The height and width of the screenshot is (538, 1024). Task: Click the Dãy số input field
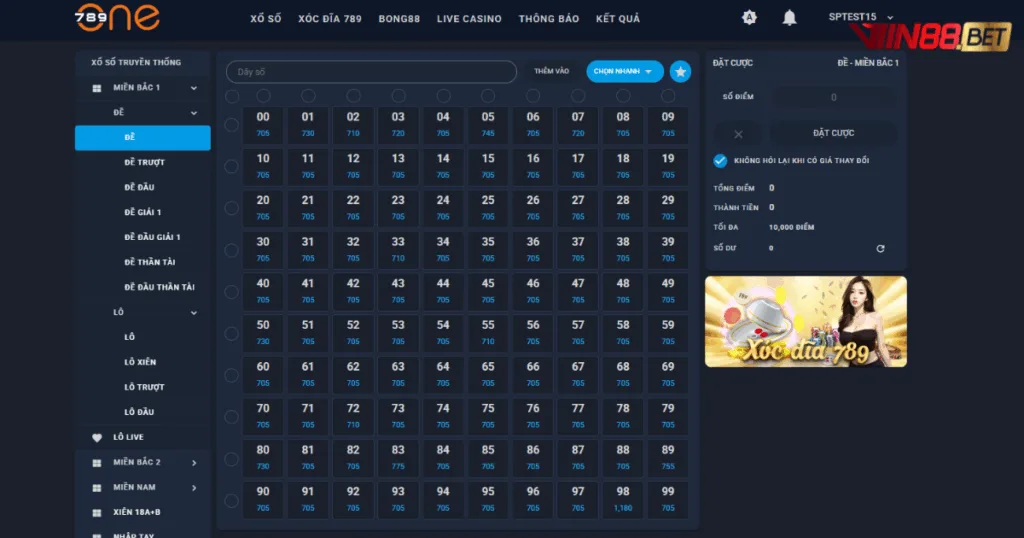(x=371, y=72)
